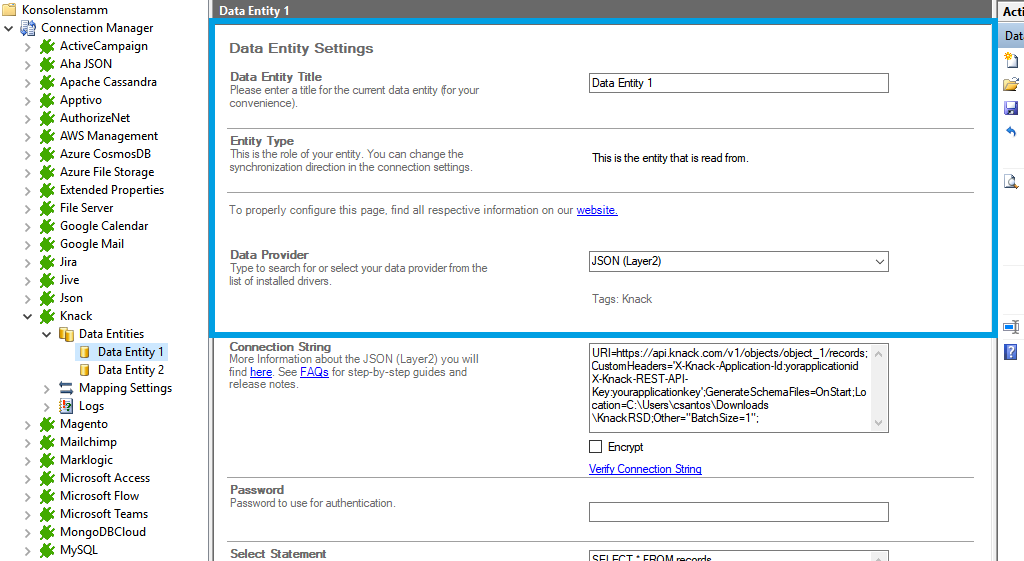Click the Verify Connection String link
This screenshot has width=1024, height=561.
(x=645, y=469)
